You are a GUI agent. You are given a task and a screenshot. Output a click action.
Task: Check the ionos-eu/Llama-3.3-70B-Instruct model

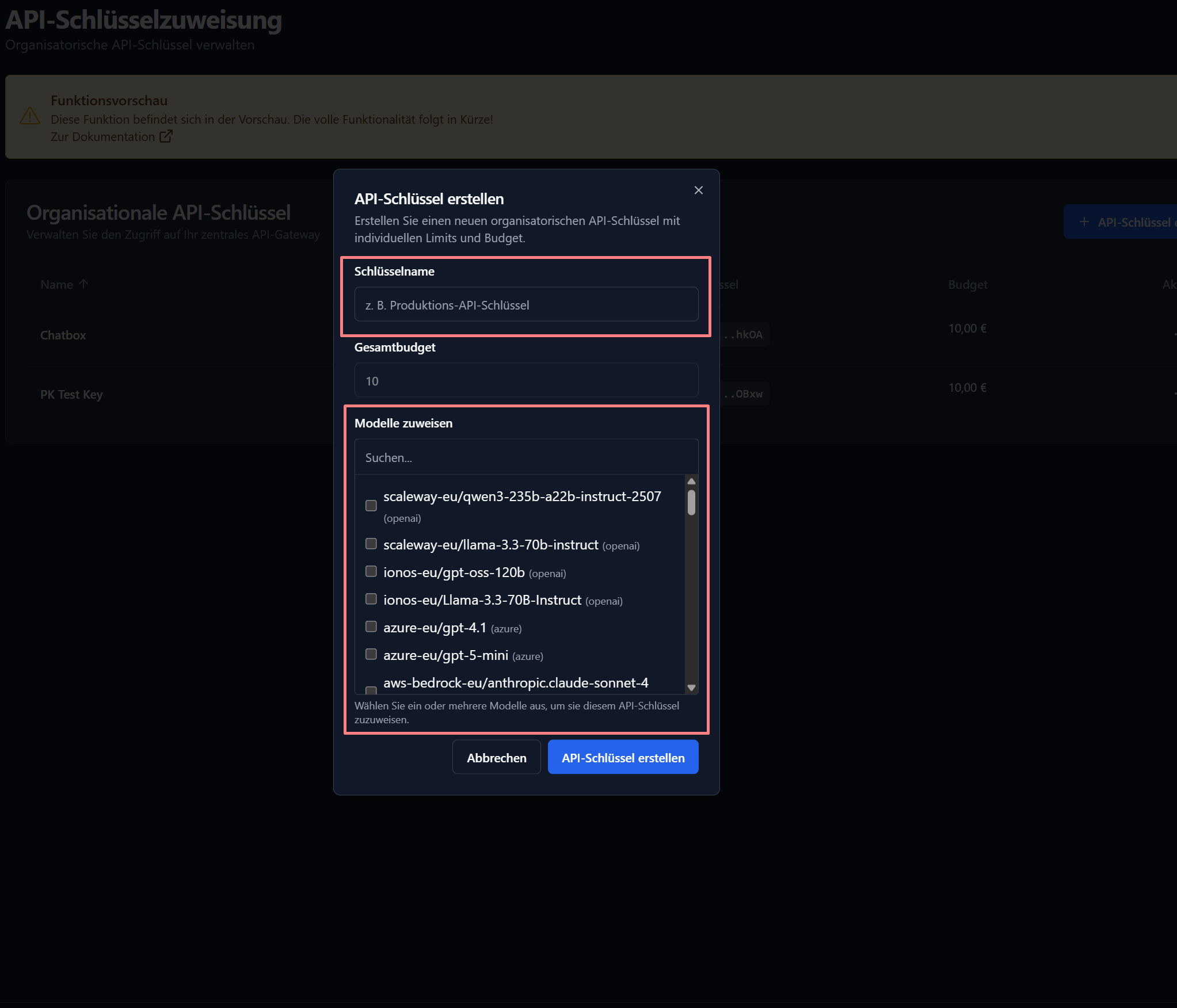[x=371, y=598]
